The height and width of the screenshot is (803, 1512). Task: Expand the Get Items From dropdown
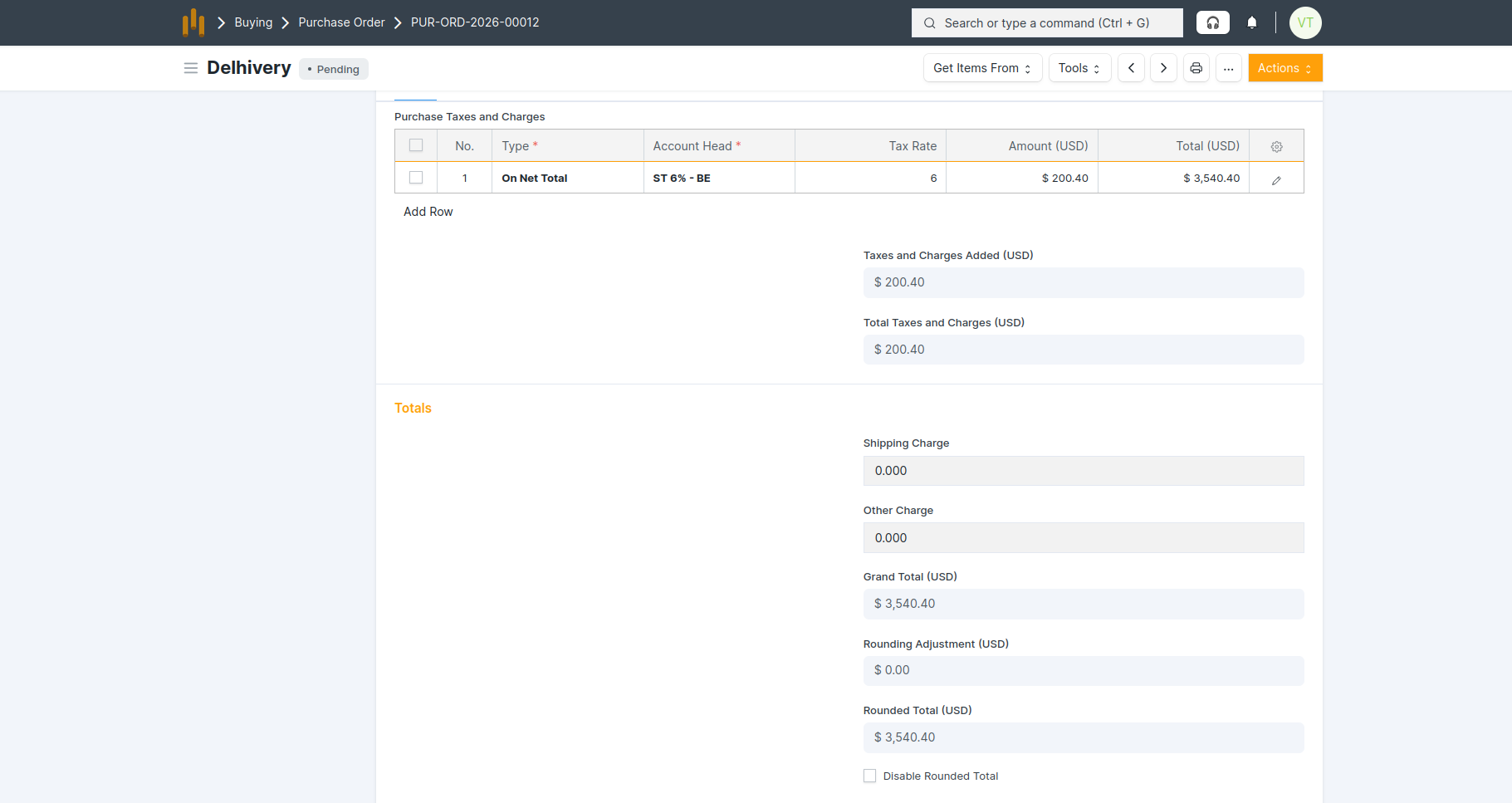982,68
